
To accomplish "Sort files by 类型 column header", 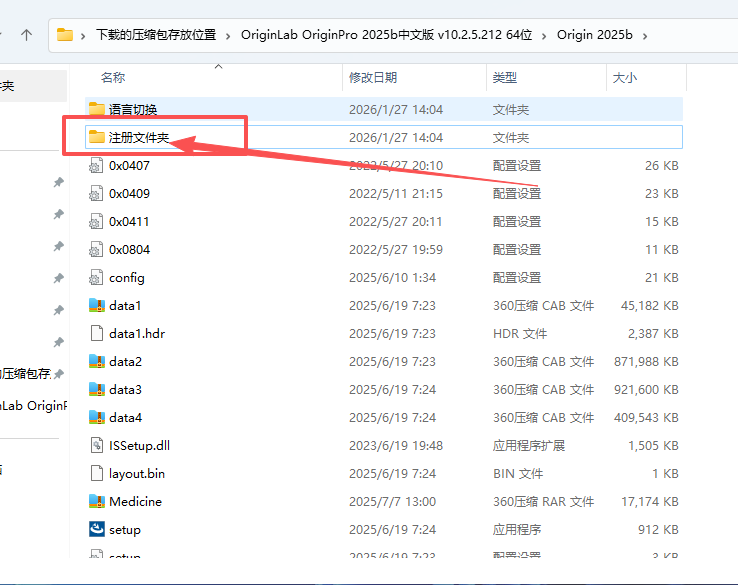I will 505,77.
